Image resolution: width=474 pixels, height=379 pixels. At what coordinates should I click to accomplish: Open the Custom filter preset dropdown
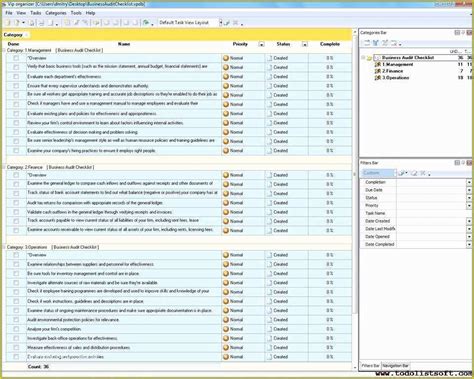tap(395, 173)
